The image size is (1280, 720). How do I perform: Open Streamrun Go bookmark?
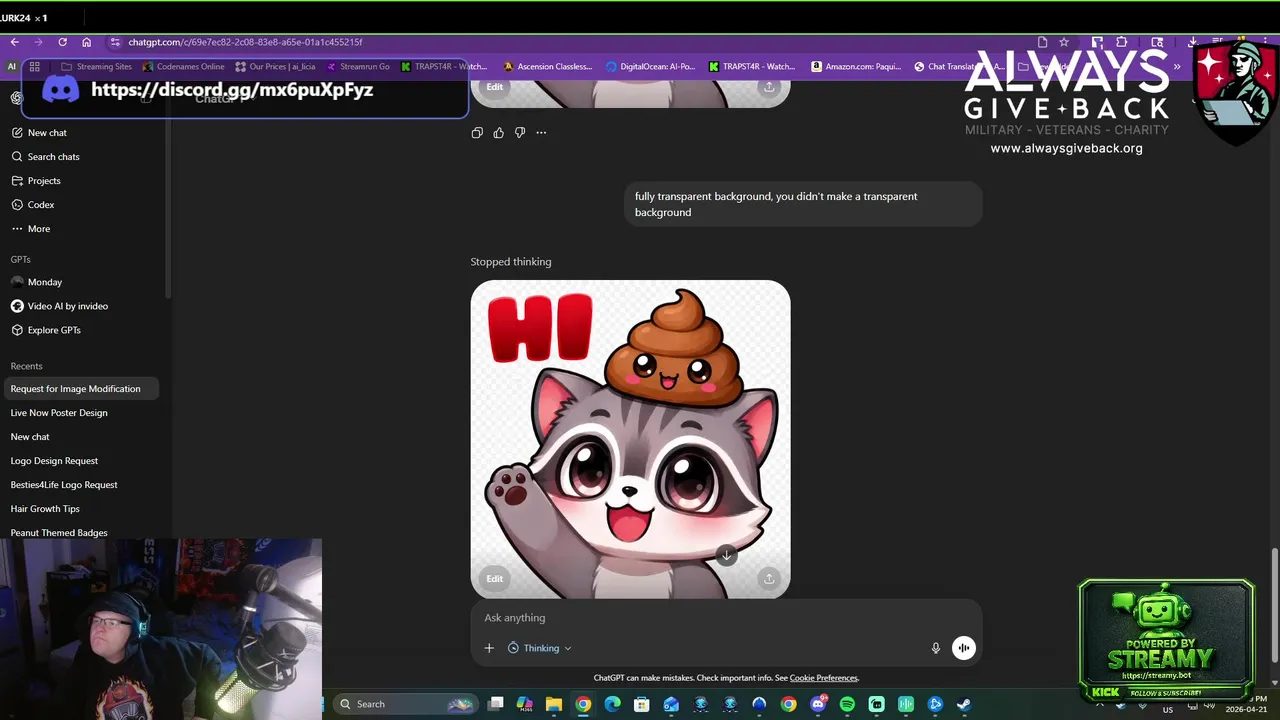[x=358, y=67]
